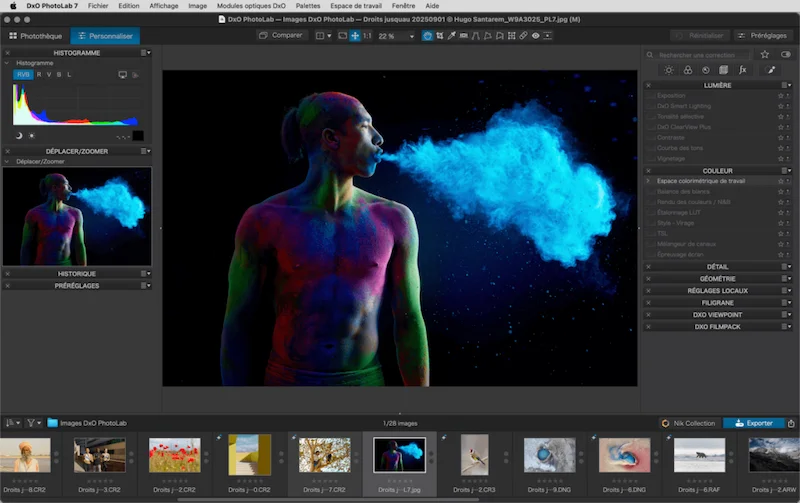
Task: Show highlight clipping with the sun icon
Action: [x=31, y=135]
